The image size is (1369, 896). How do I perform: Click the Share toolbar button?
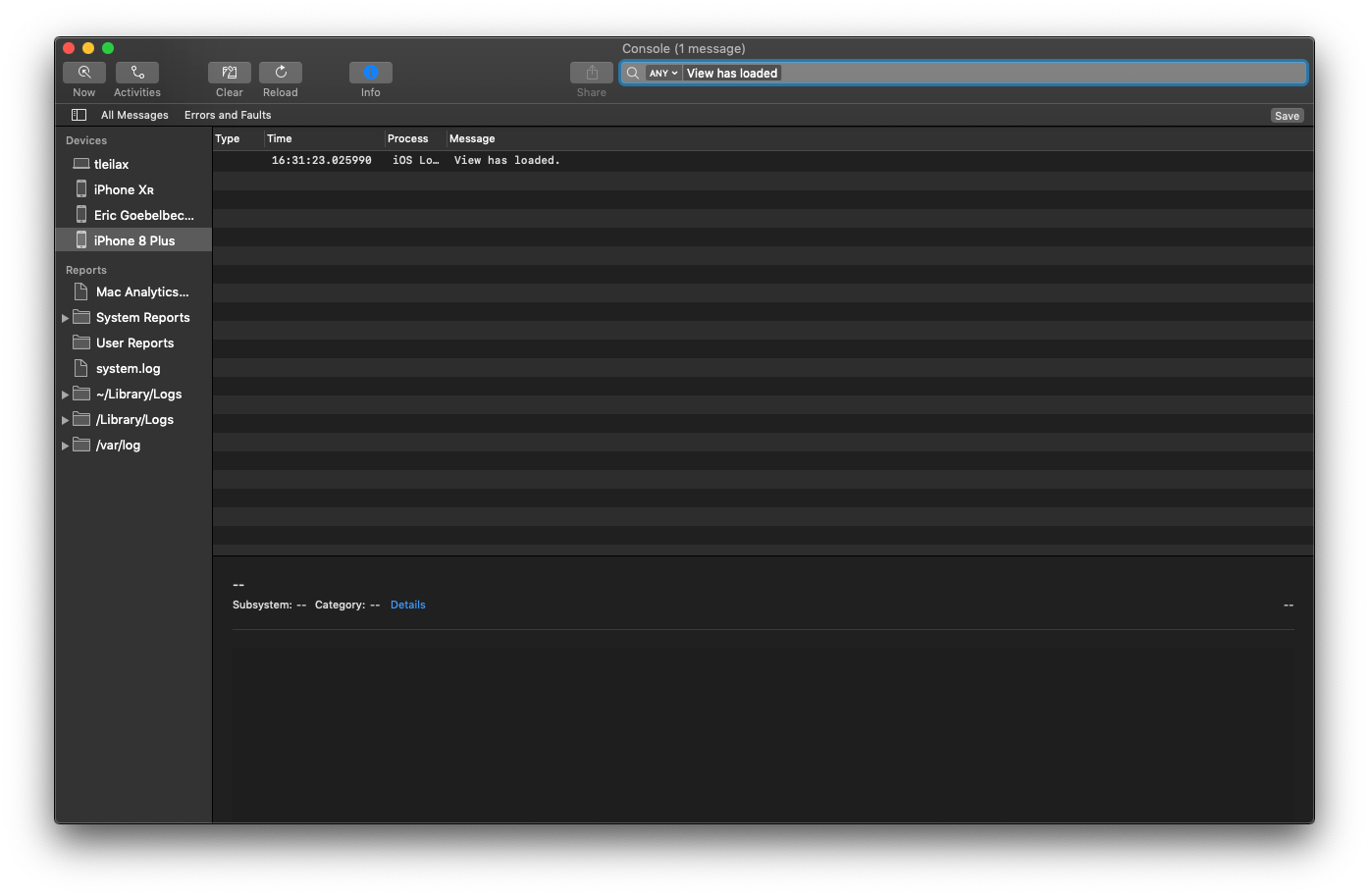592,73
